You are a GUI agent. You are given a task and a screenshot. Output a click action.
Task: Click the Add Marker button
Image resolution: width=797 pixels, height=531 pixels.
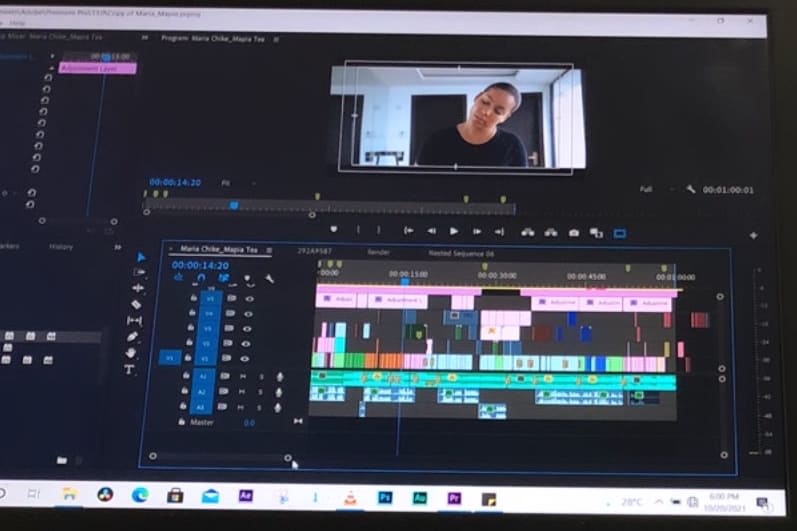[x=334, y=230]
